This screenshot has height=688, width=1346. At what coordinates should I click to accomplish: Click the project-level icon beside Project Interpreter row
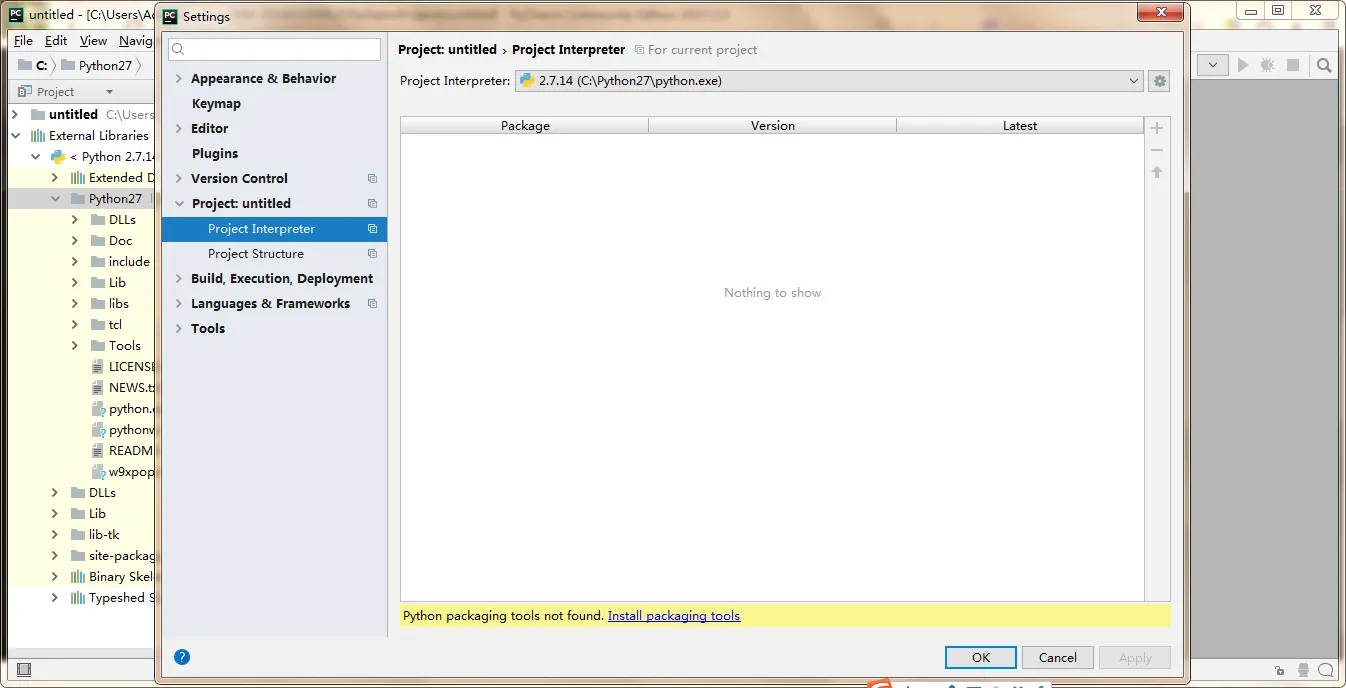[x=372, y=229]
